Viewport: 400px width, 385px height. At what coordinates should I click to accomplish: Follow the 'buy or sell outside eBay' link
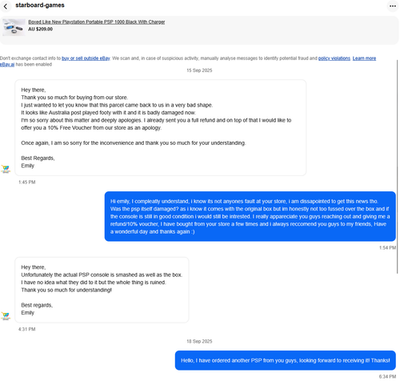[x=86, y=58]
